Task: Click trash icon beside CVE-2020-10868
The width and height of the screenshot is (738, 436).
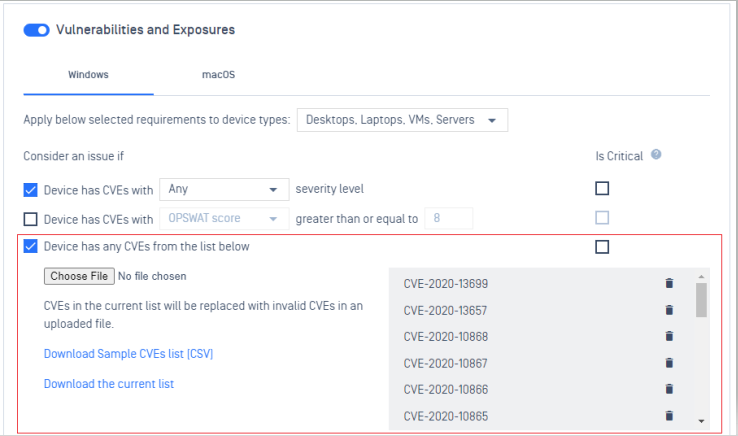Action: pos(669,336)
